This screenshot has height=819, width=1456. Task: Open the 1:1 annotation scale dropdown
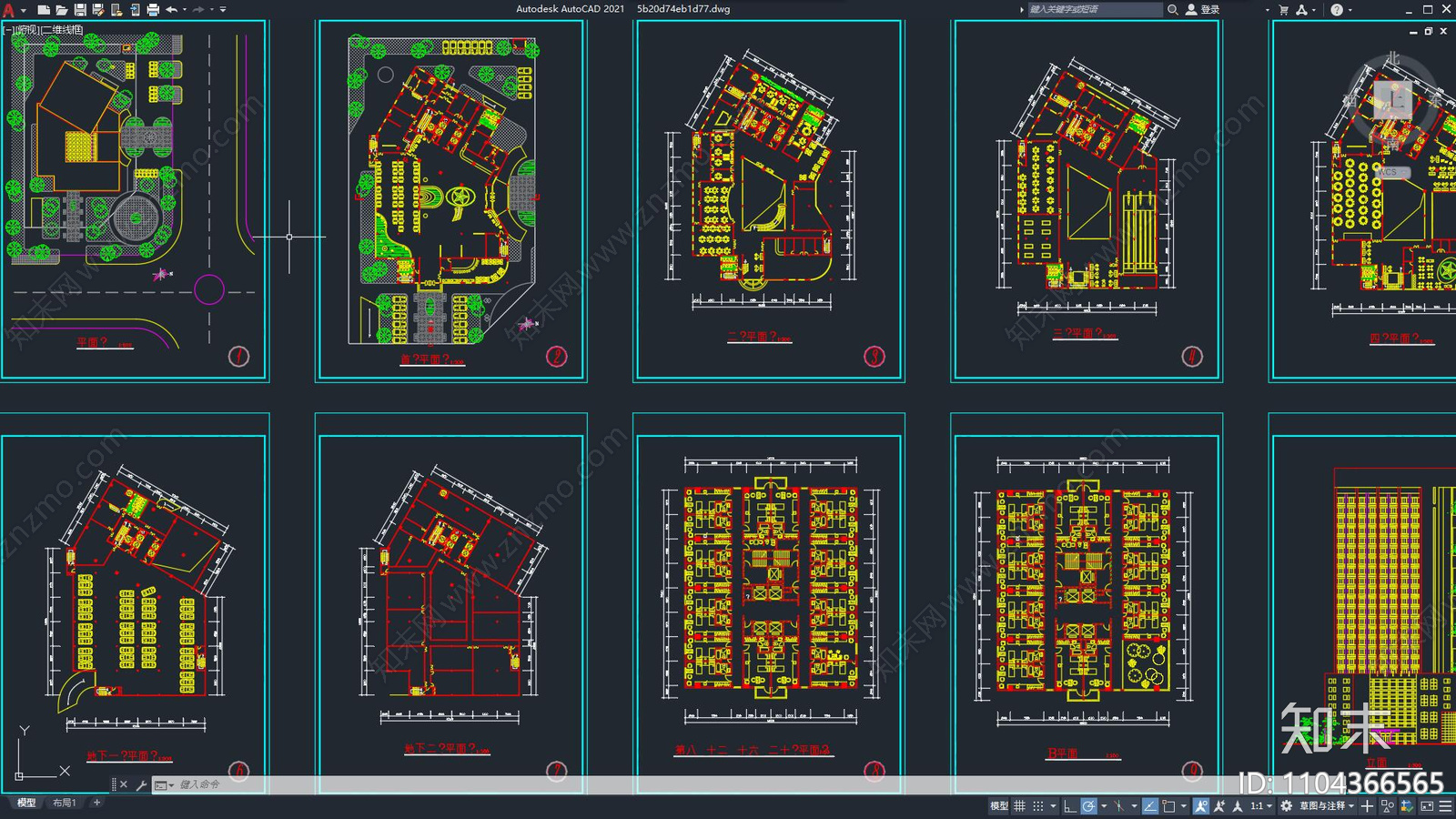point(1260,805)
